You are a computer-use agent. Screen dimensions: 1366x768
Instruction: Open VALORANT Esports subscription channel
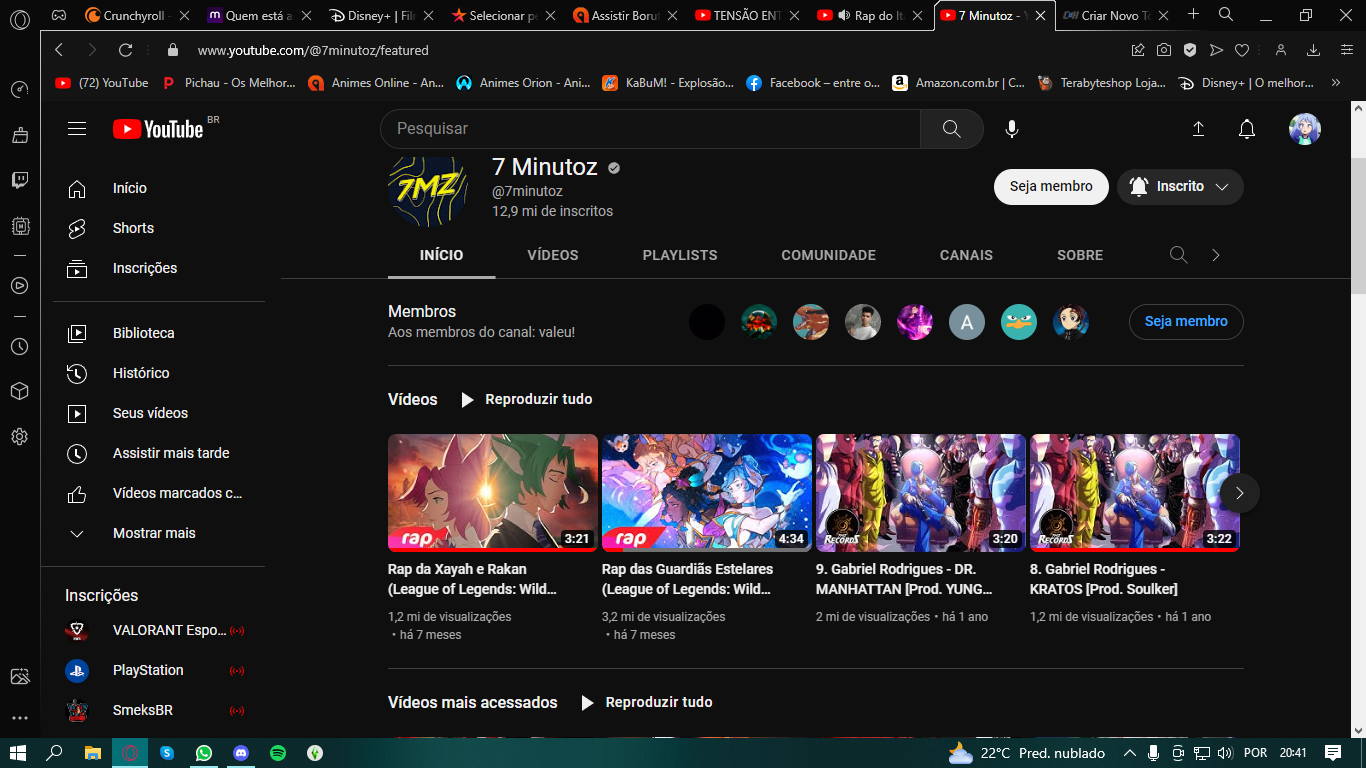coord(153,630)
